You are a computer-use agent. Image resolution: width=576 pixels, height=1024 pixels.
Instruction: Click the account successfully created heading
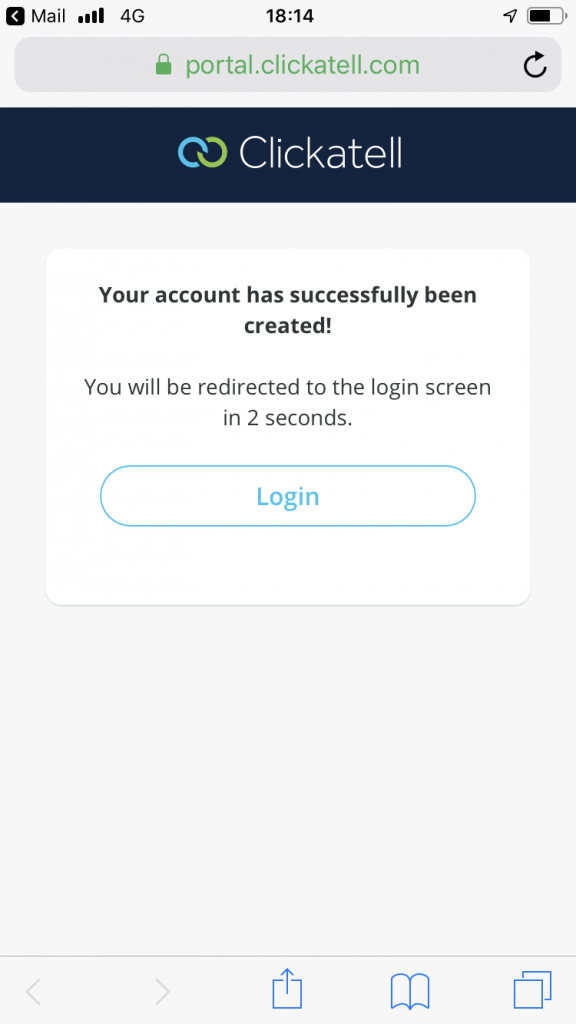[287, 310]
